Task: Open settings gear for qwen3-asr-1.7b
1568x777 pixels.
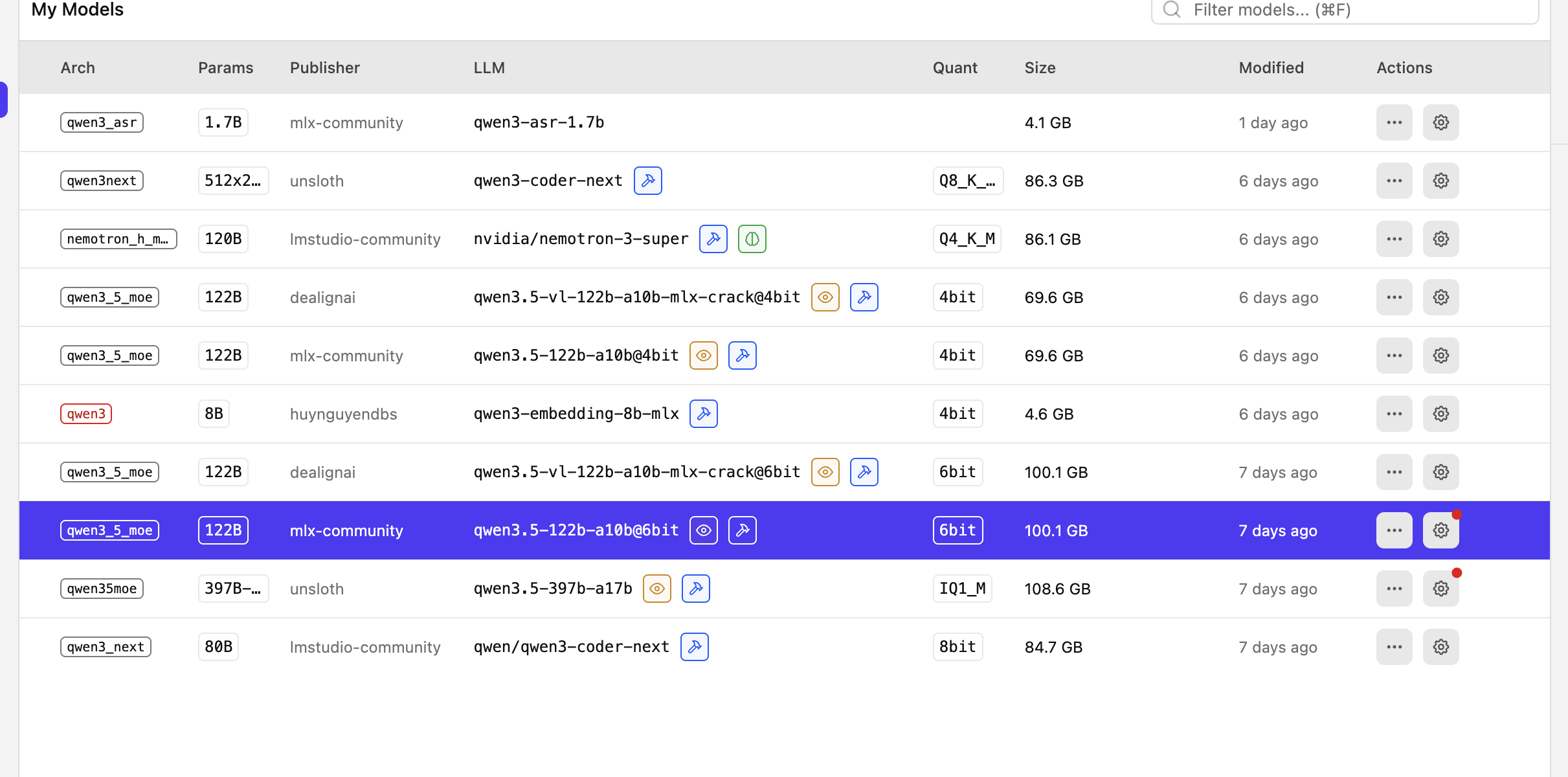Action: click(x=1440, y=122)
